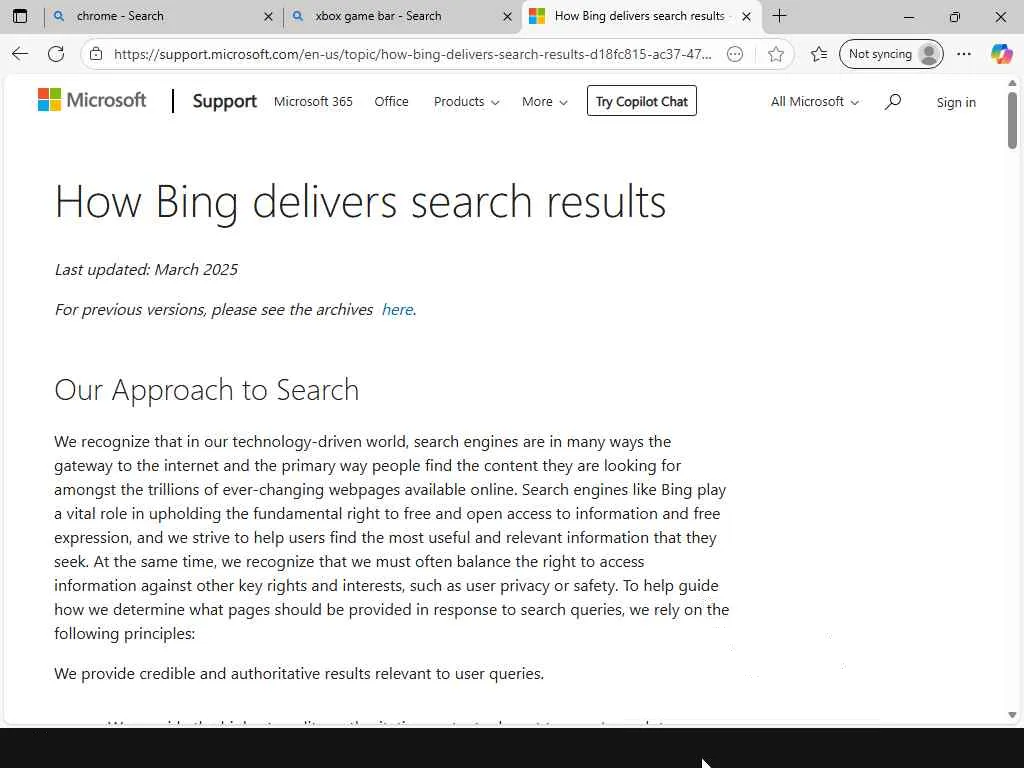View site information lock icon
1024x768 pixels.
click(x=96, y=54)
